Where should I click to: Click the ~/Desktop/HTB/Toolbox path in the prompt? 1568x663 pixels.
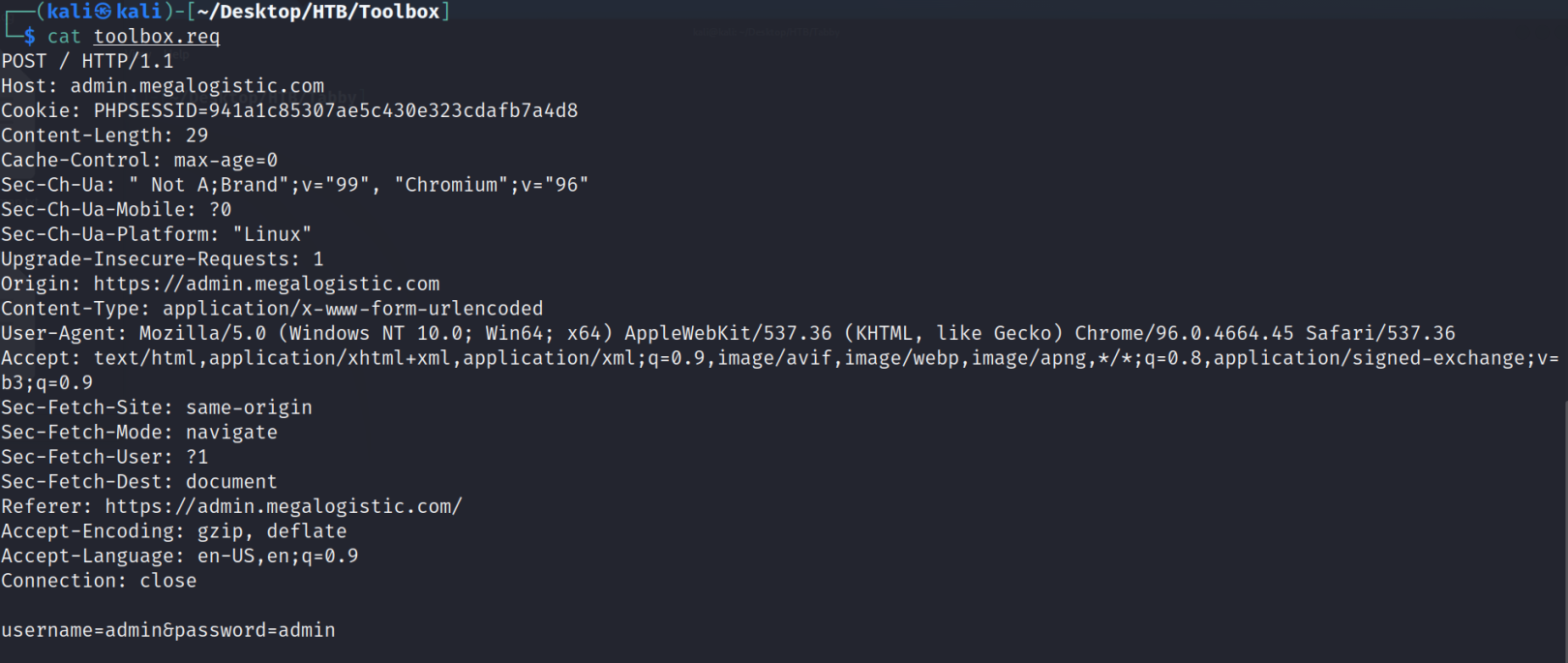pyautogui.click(x=318, y=12)
